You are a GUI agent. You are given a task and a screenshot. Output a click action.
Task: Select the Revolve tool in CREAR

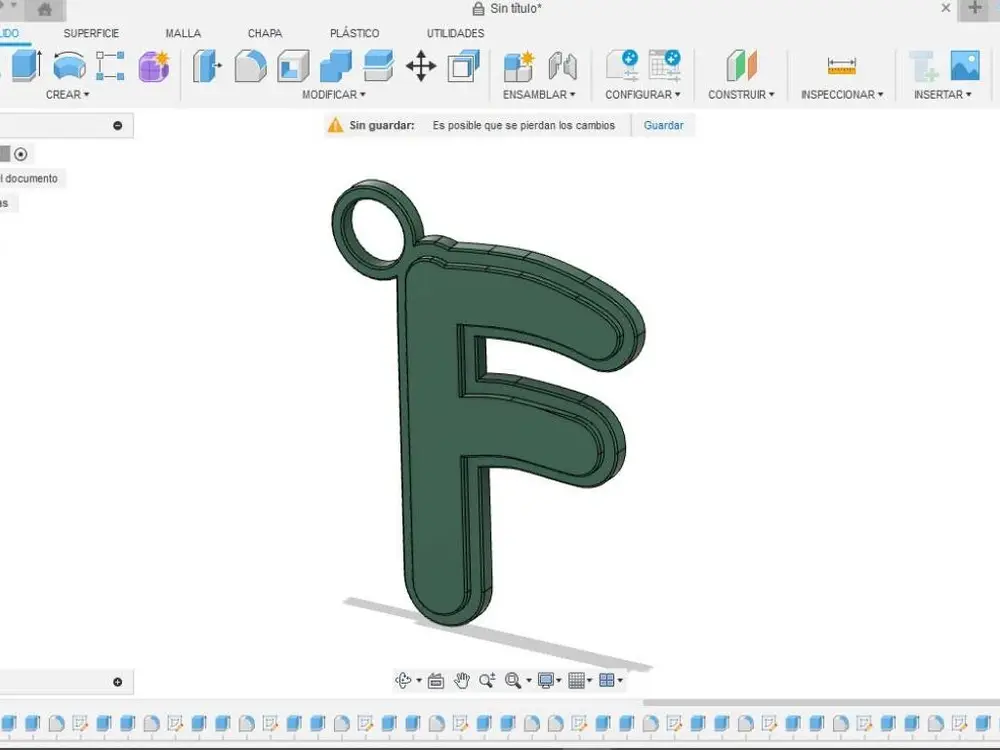tap(69, 65)
